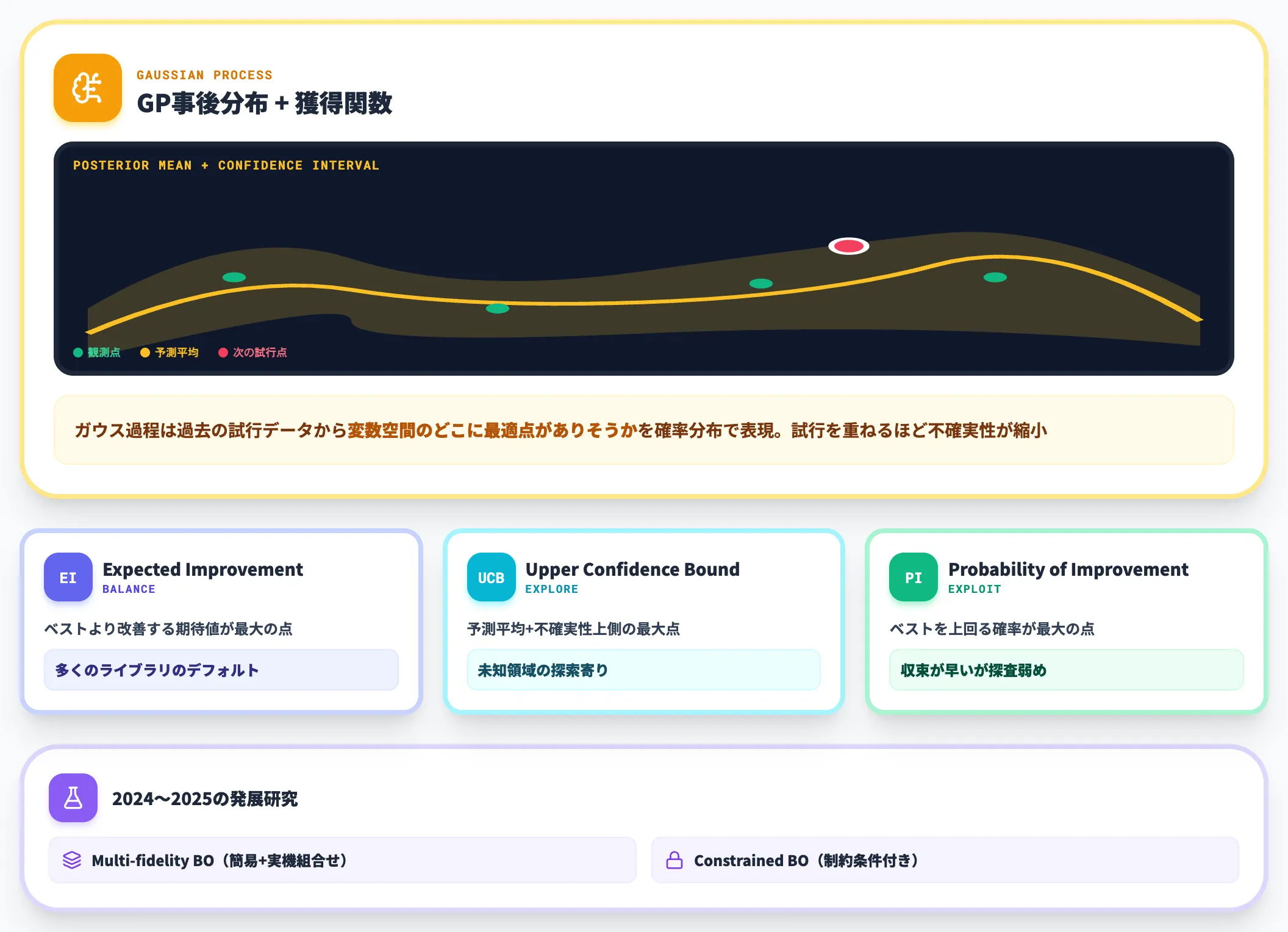Click the red next-trial point on chart

pyautogui.click(x=848, y=246)
